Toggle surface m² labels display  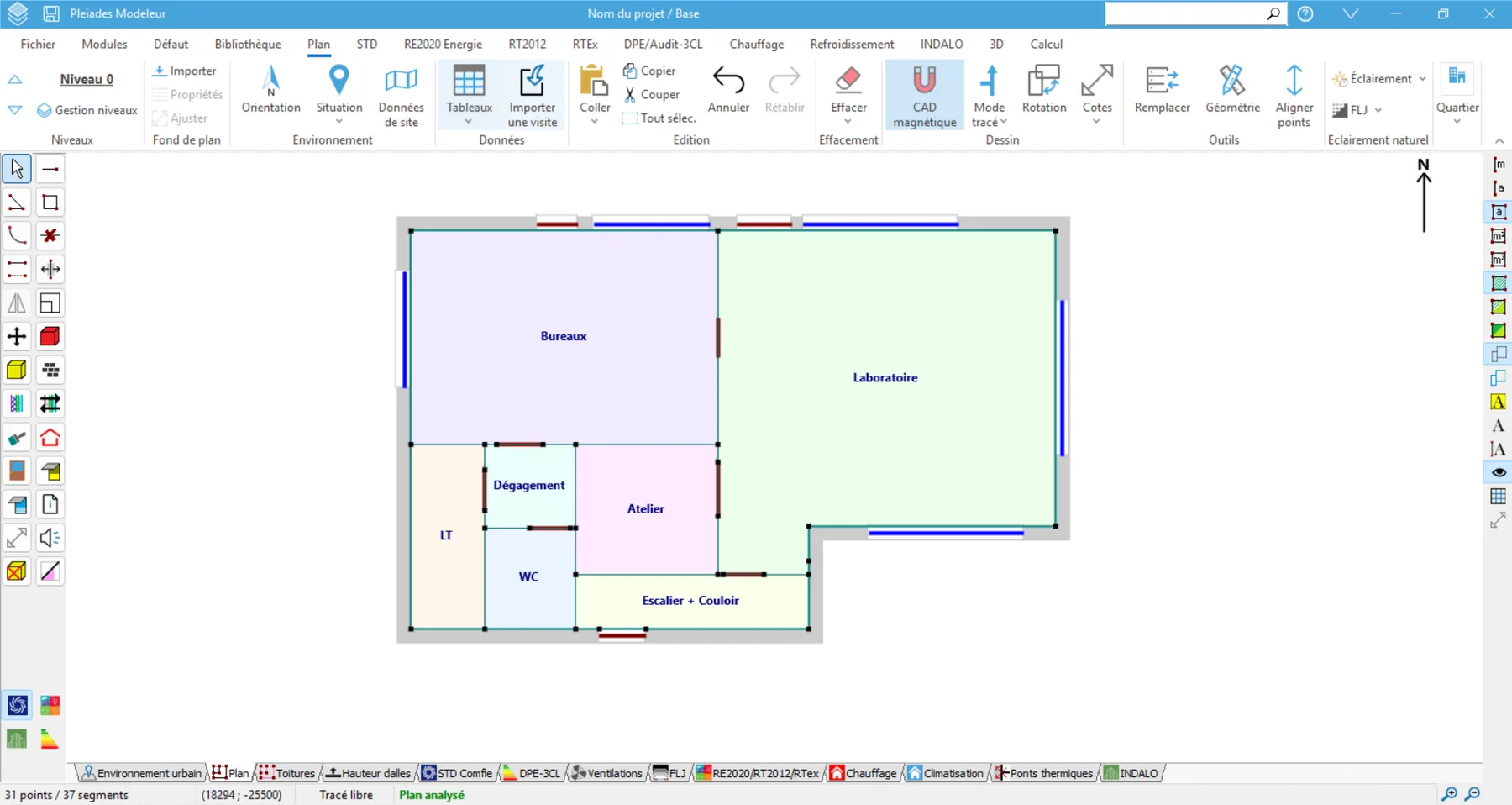tap(1498, 236)
